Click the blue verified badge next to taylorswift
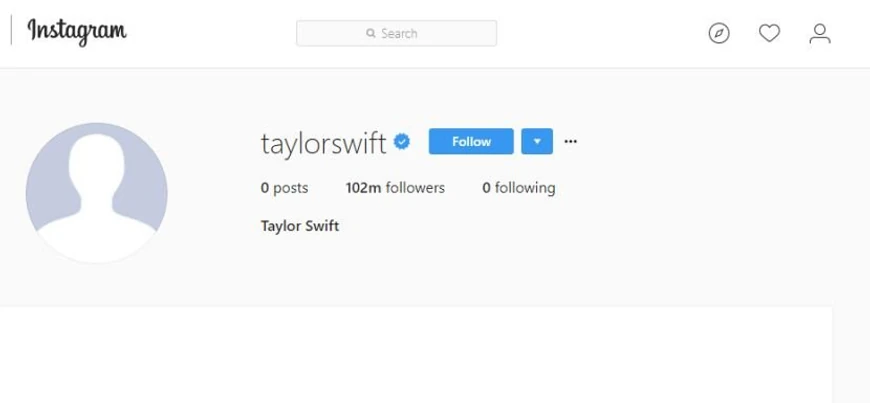Image resolution: width=870 pixels, height=403 pixels. pyautogui.click(x=402, y=142)
